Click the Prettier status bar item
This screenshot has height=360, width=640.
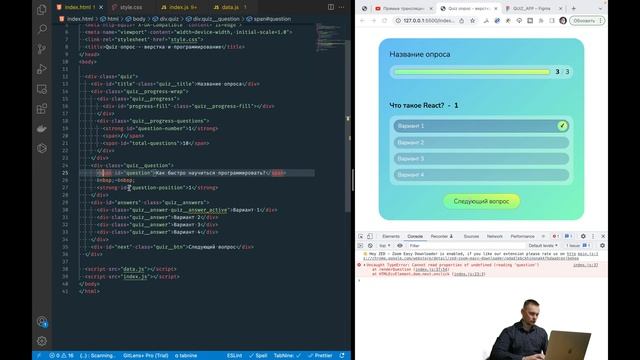pos(320,356)
